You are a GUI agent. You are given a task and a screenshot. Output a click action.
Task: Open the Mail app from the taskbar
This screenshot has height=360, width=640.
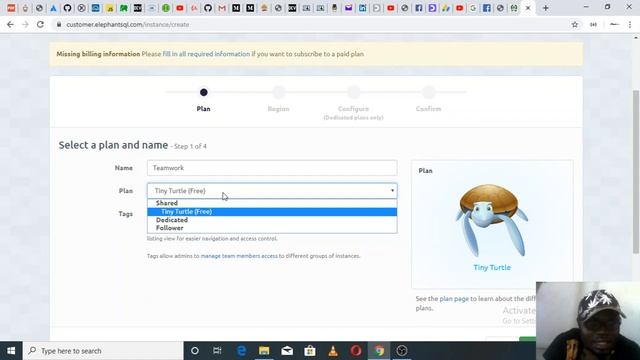coord(287,351)
